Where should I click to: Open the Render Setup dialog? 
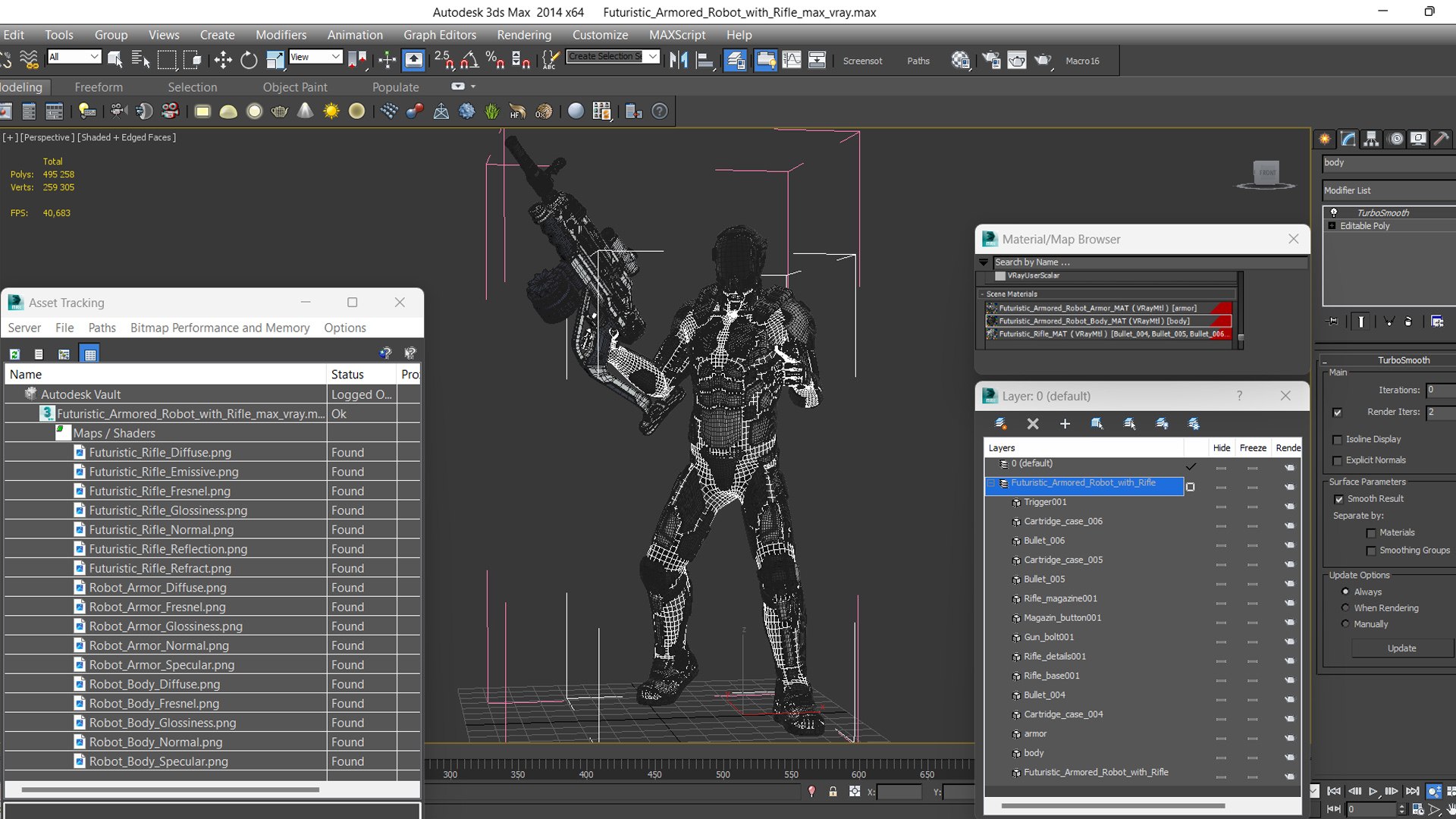click(991, 60)
